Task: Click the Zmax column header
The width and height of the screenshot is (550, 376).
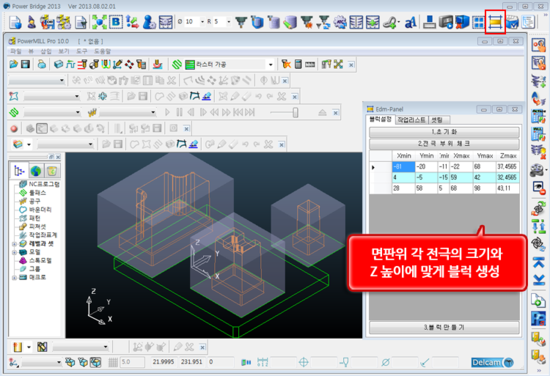Action: pos(508,156)
